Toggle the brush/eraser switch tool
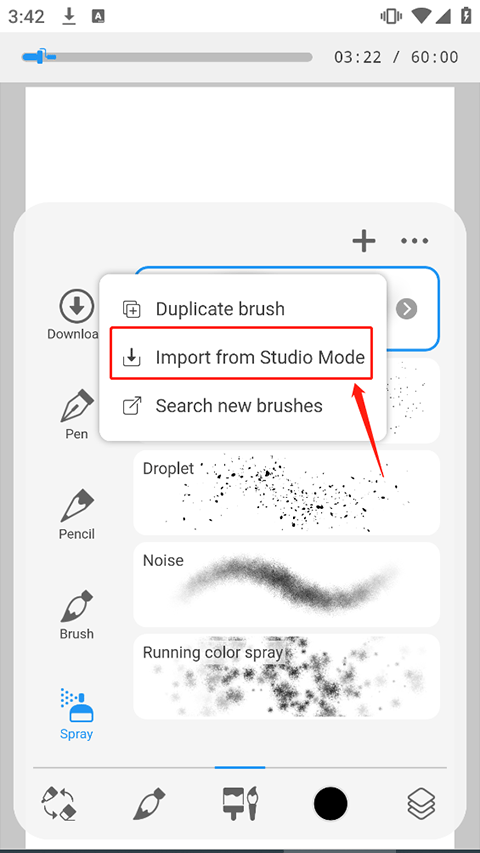 (58, 803)
